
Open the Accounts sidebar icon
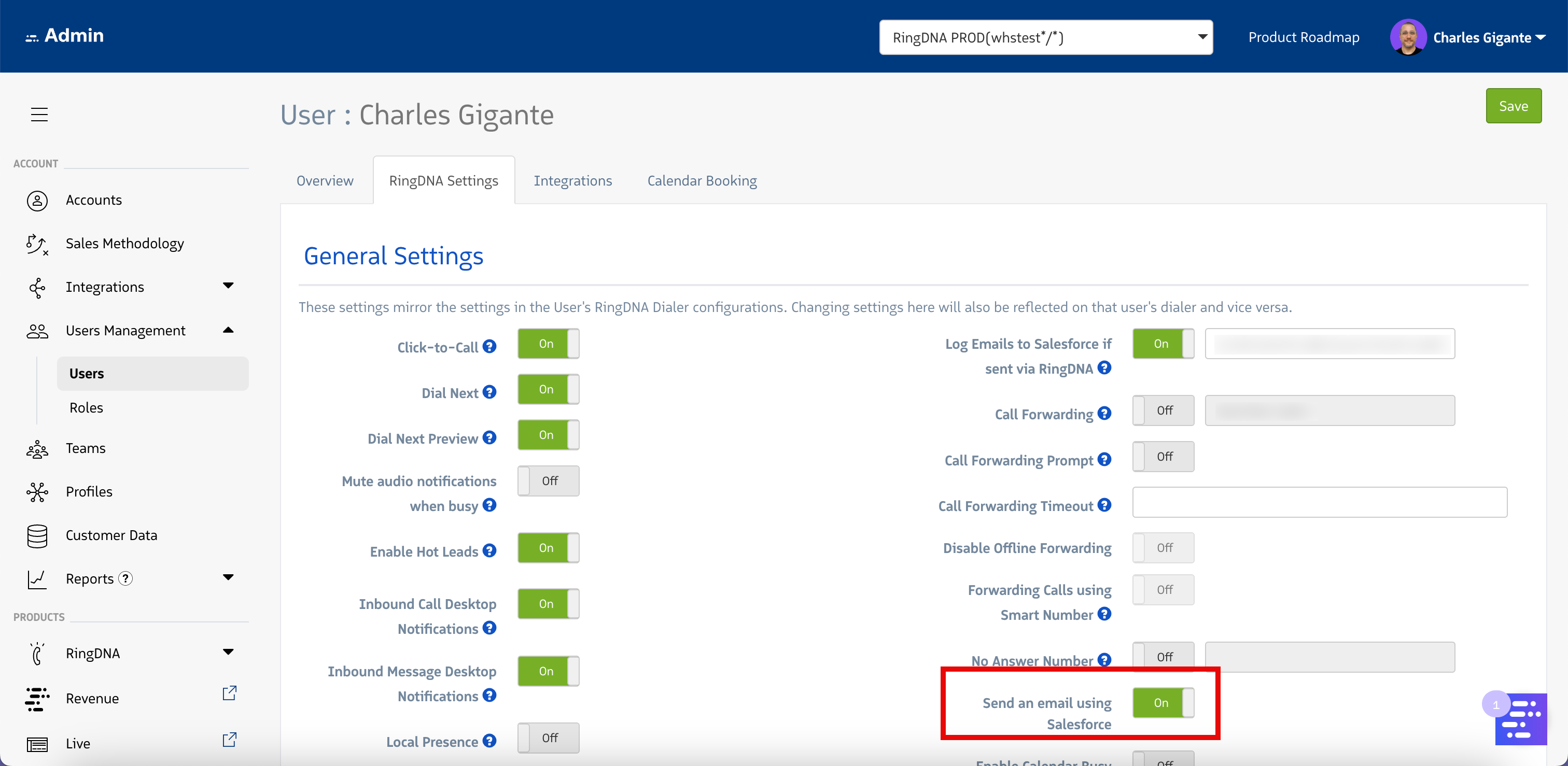(37, 200)
